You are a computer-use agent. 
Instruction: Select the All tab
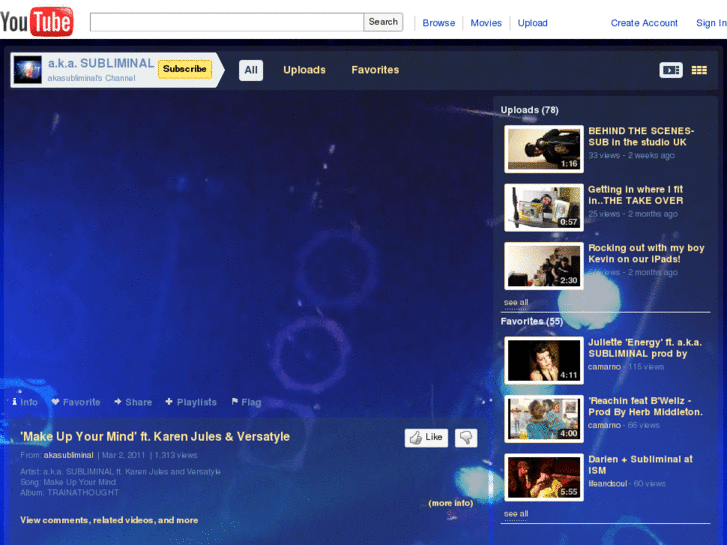251,70
